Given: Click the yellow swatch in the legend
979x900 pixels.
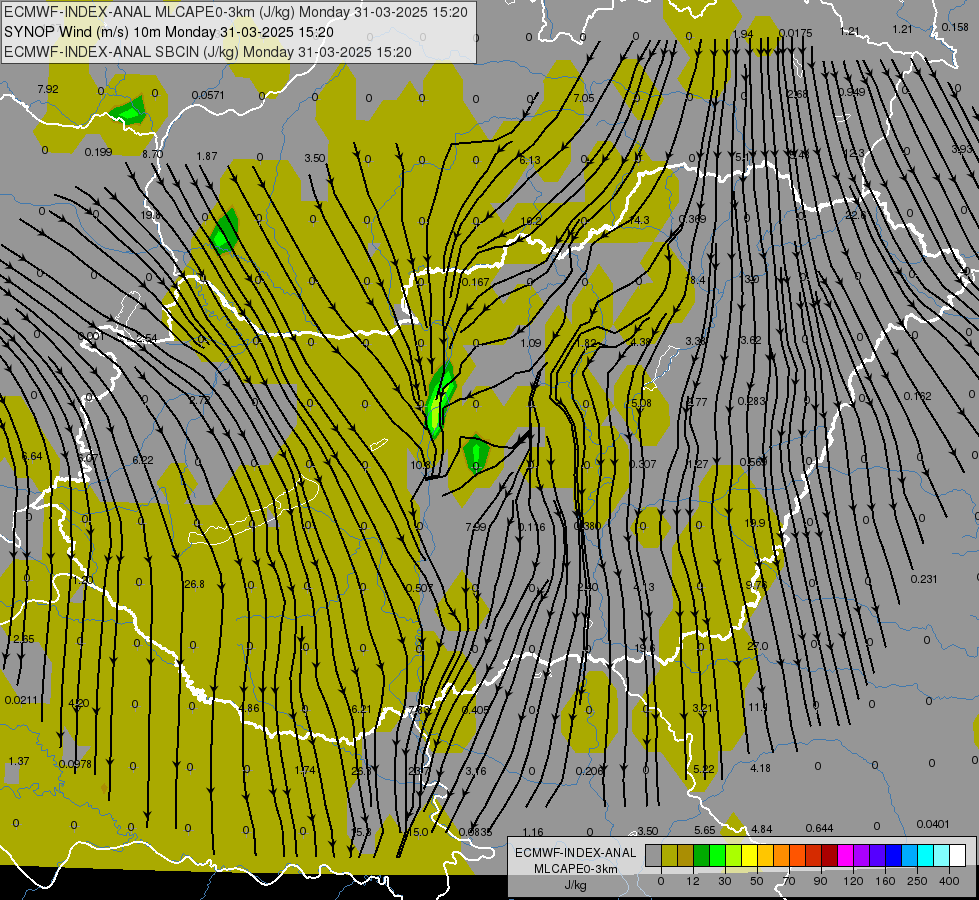Looking at the screenshot, I should tap(749, 856).
